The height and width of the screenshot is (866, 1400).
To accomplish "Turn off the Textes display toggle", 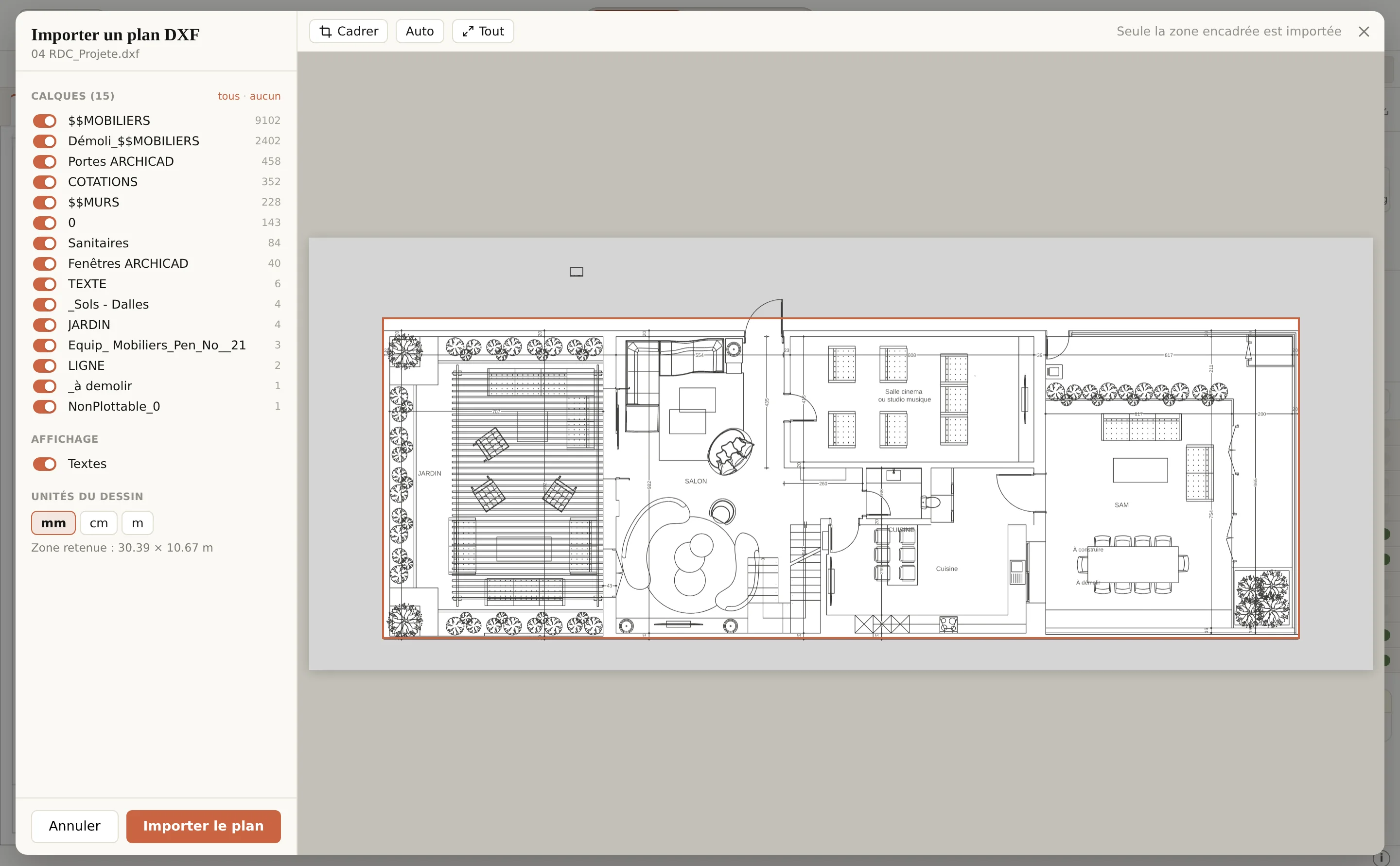I will (x=45, y=464).
